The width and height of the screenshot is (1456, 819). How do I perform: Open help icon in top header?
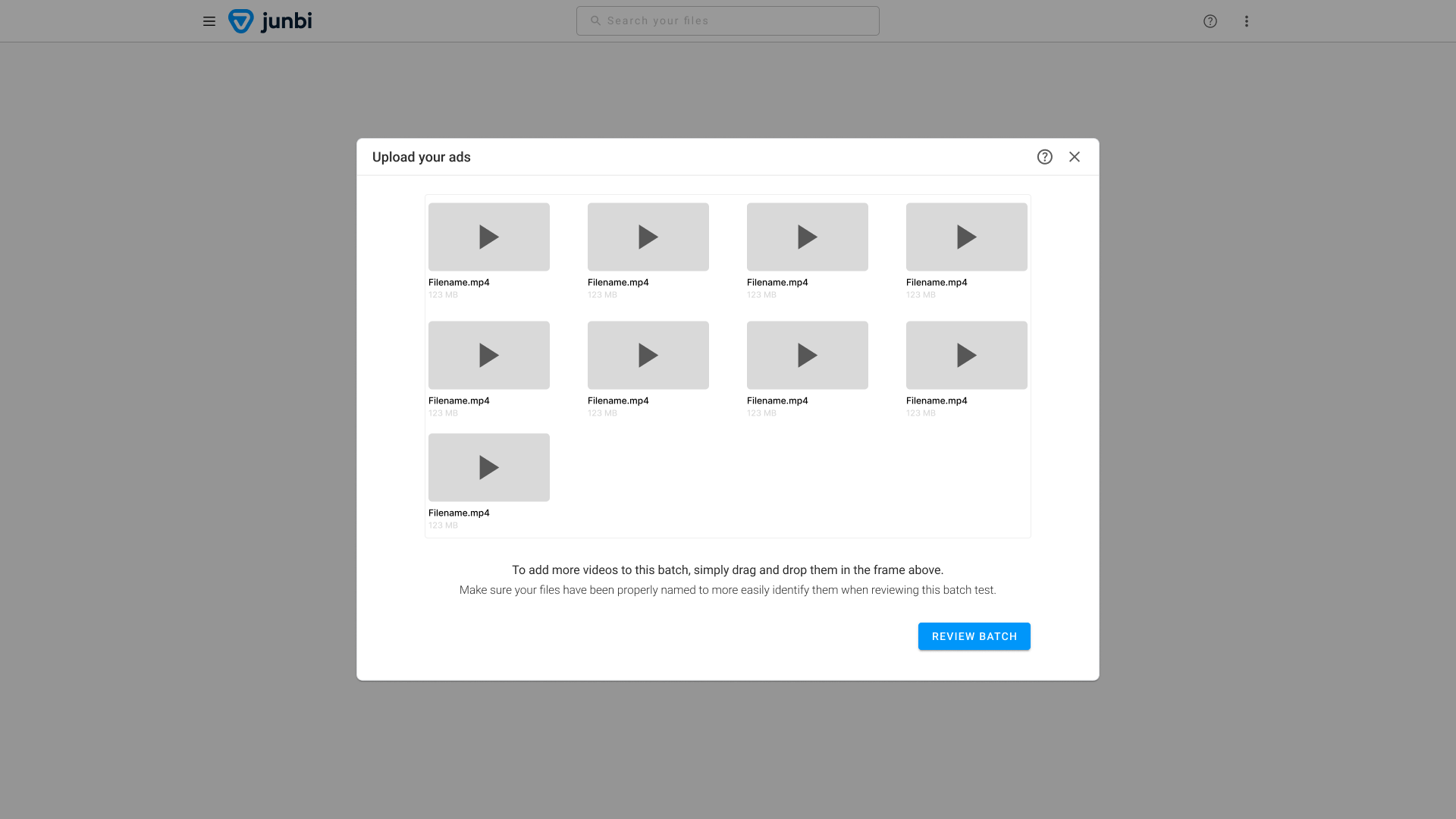[1210, 21]
